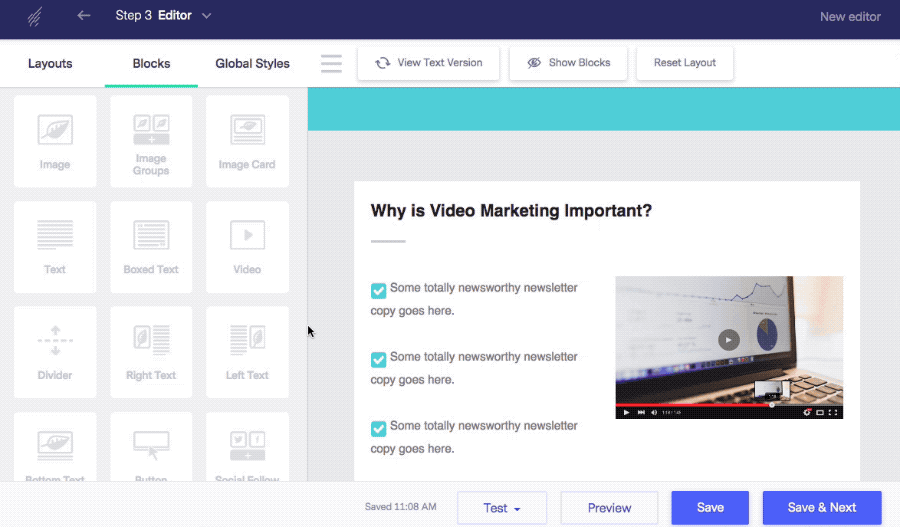Select the Image block
The image size is (900, 527).
(55, 141)
